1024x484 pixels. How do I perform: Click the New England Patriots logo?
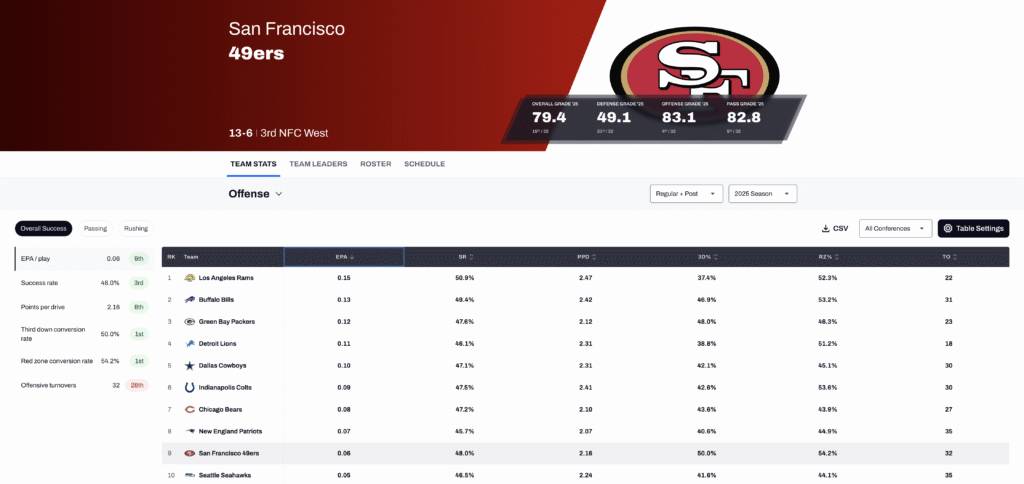tap(189, 432)
